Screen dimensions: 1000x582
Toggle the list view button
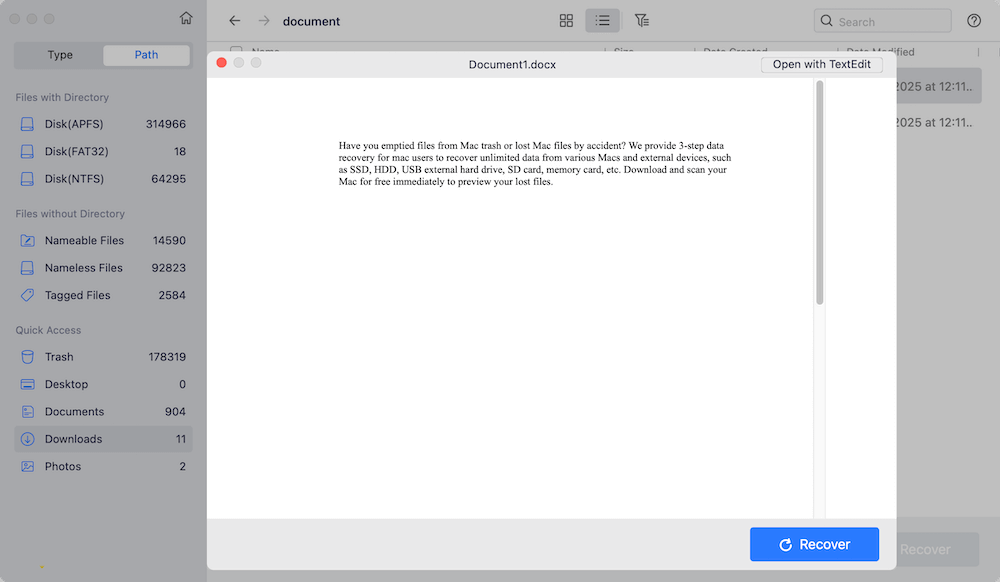point(602,20)
